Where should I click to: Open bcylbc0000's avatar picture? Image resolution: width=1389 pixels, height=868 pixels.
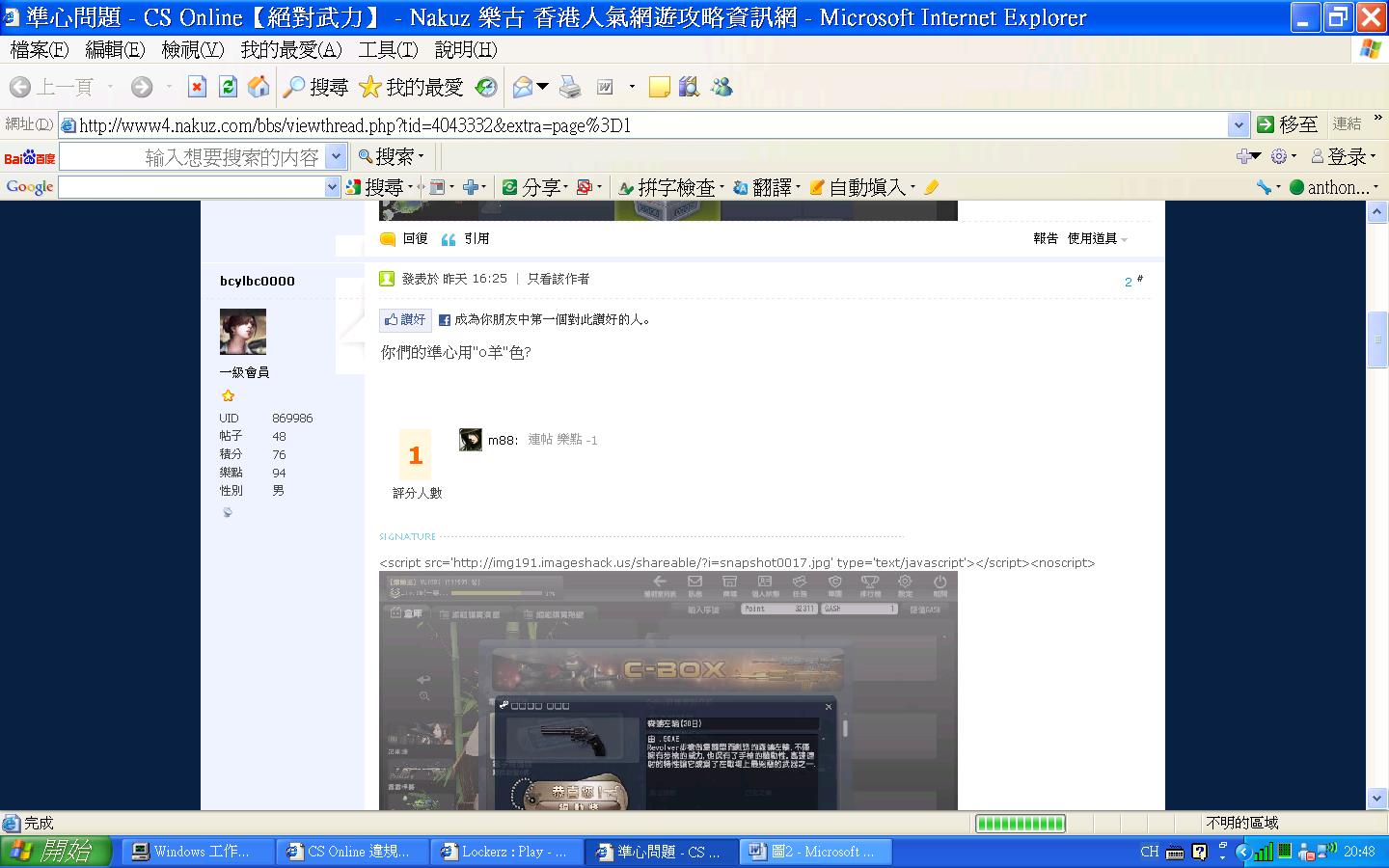pyautogui.click(x=243, y=332)
